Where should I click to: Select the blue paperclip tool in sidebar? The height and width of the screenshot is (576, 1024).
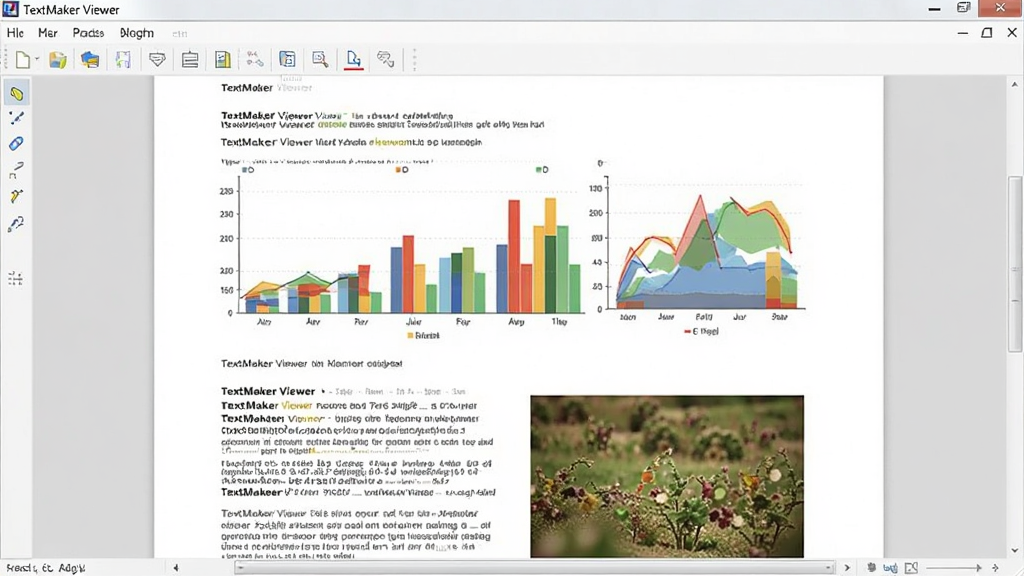coord(16,144)
